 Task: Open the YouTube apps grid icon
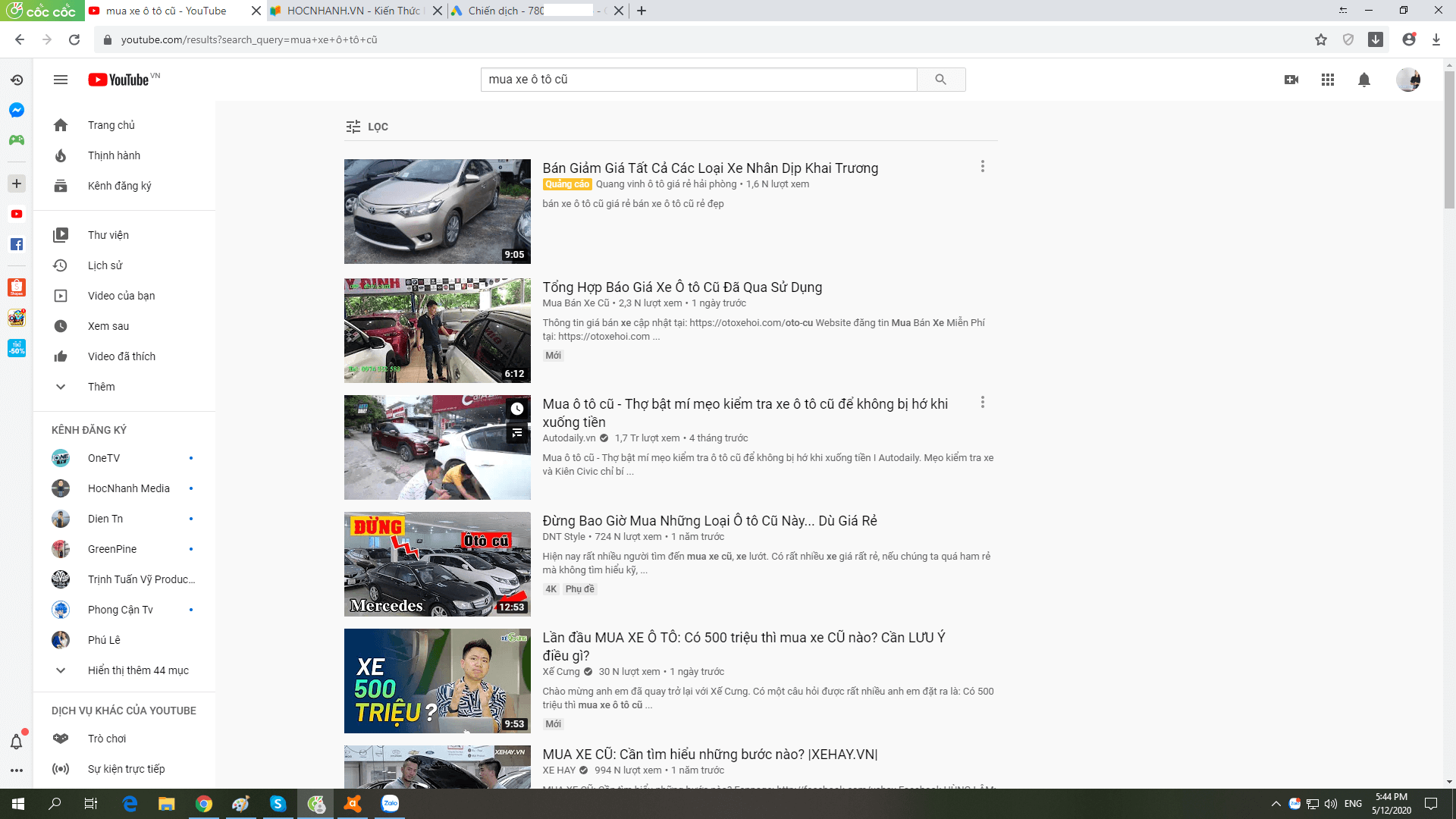pos(1327,80)
